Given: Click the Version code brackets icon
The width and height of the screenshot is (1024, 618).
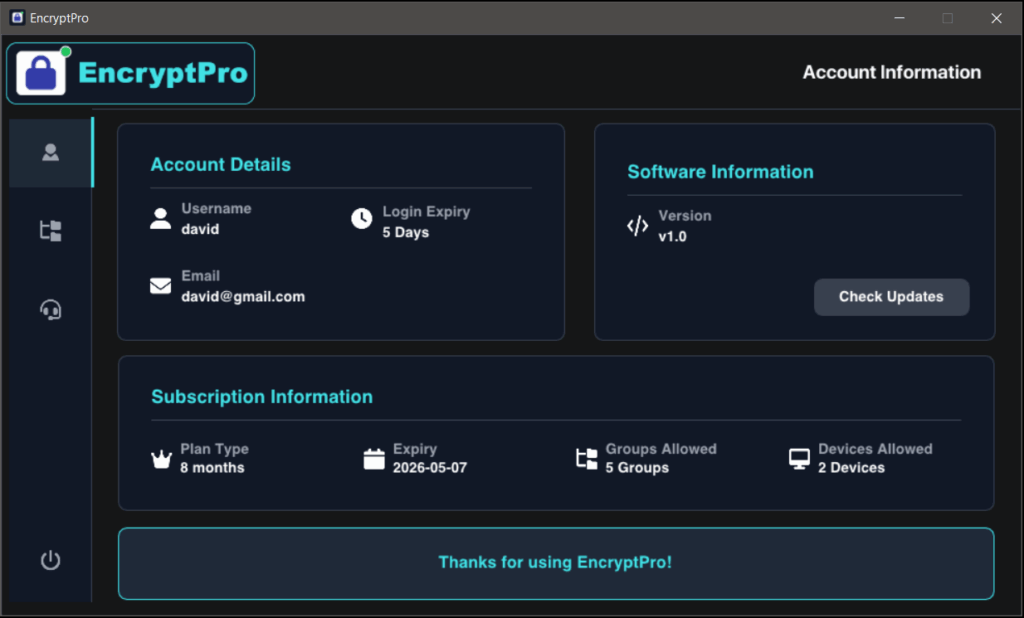Looking at the screenshot, I should [638, 226].
